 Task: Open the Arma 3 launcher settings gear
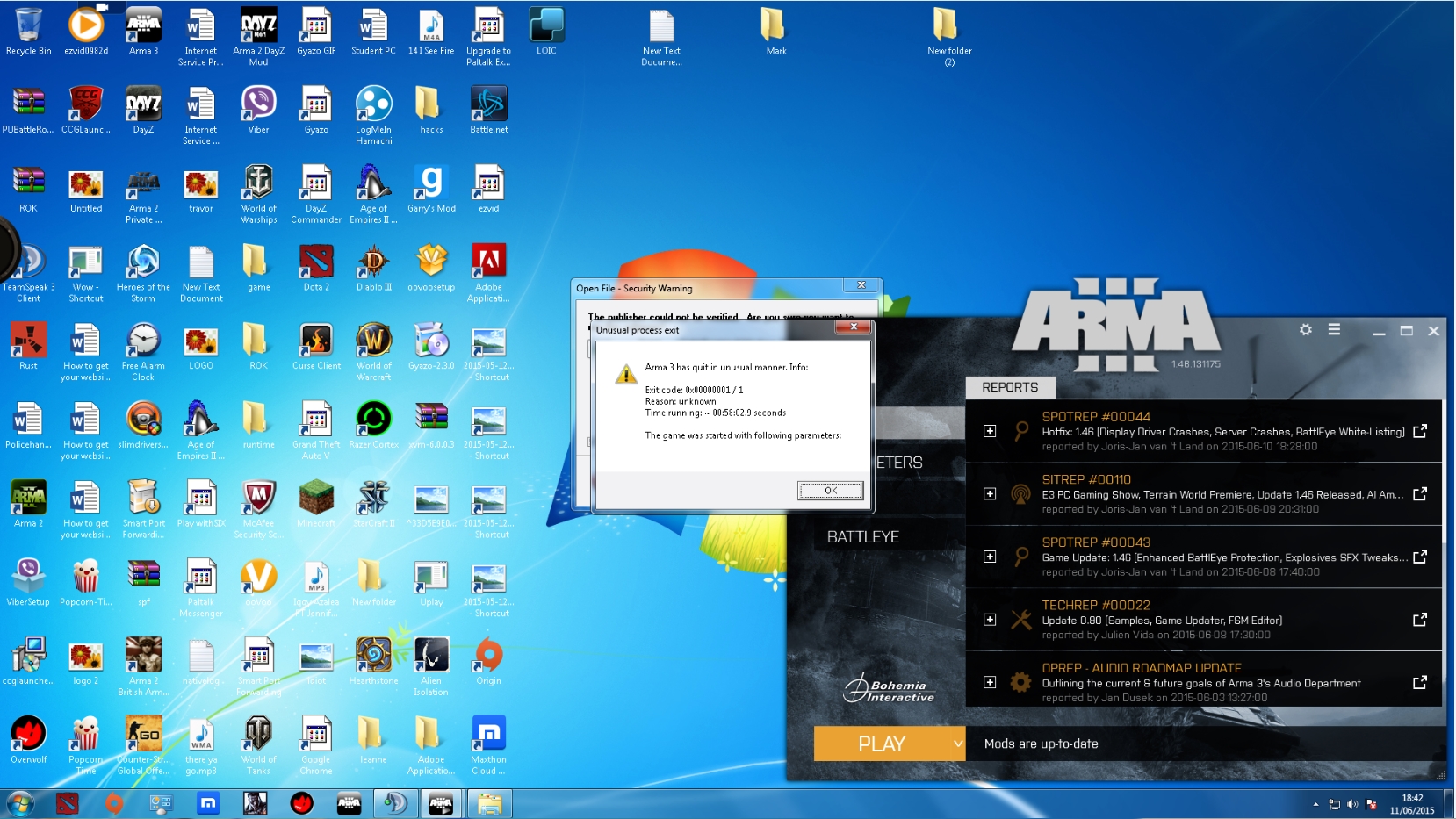(1306, 329)
